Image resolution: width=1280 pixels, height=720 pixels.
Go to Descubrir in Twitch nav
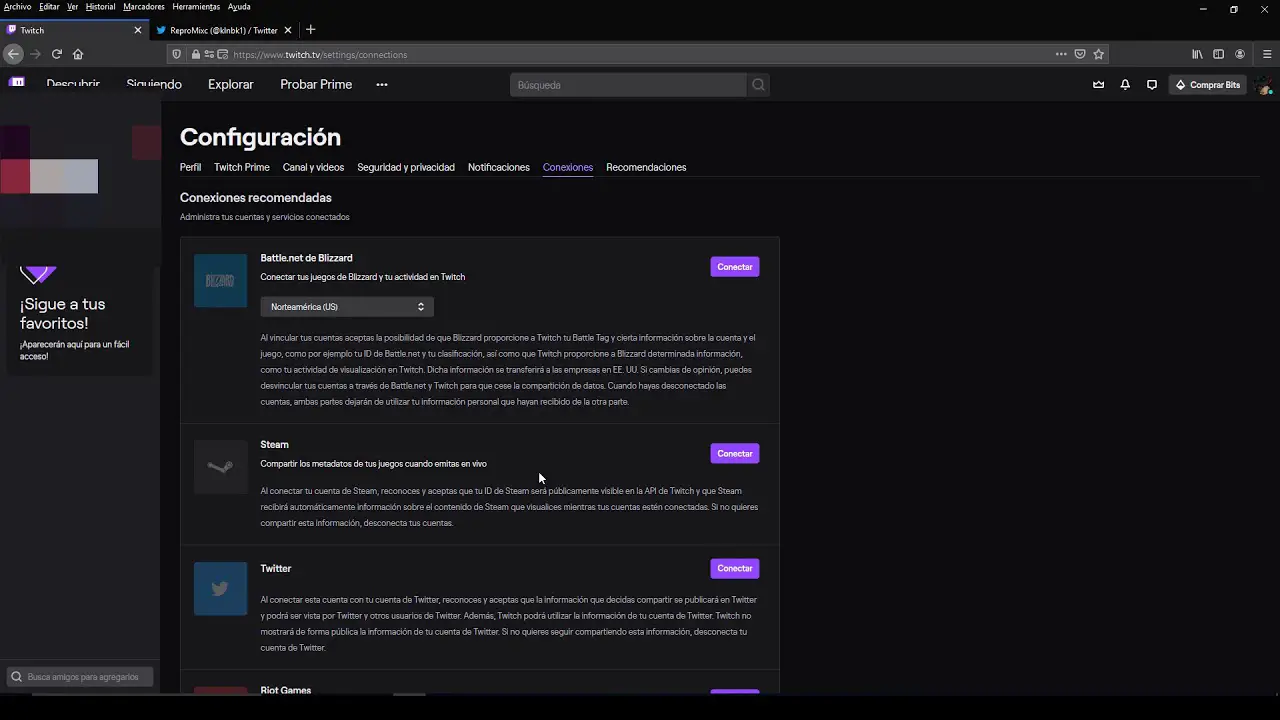[x=73, y=84]
